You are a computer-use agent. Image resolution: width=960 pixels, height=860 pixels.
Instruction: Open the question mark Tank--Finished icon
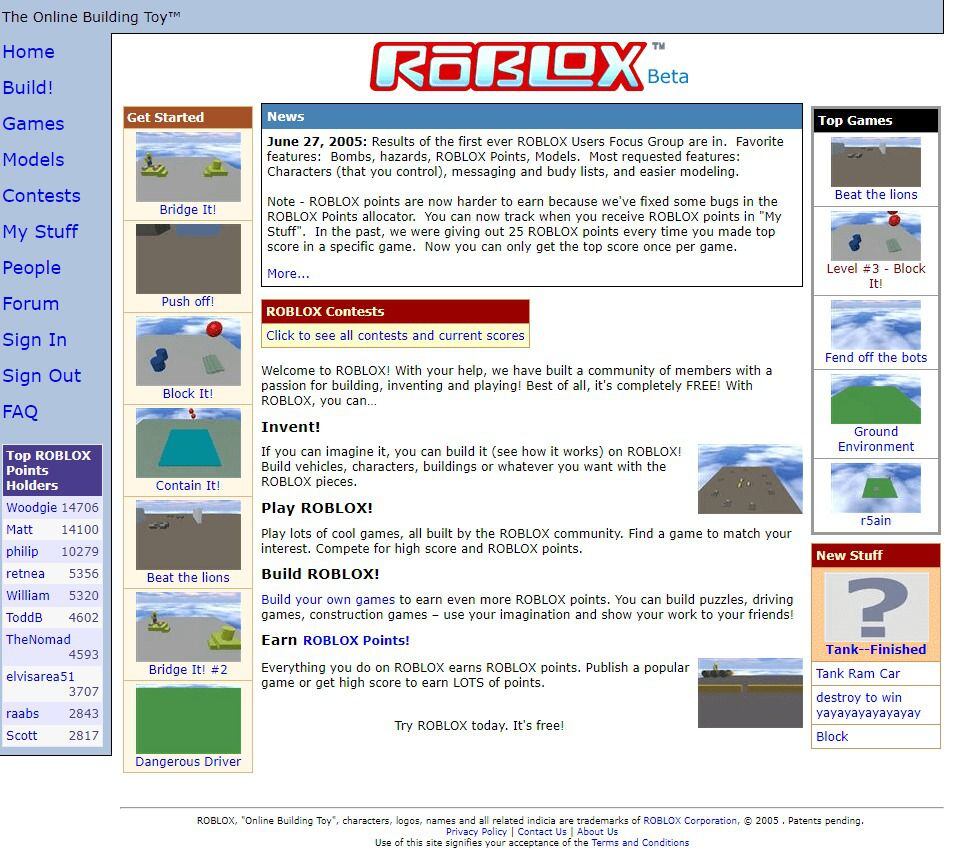pos(876,607)
